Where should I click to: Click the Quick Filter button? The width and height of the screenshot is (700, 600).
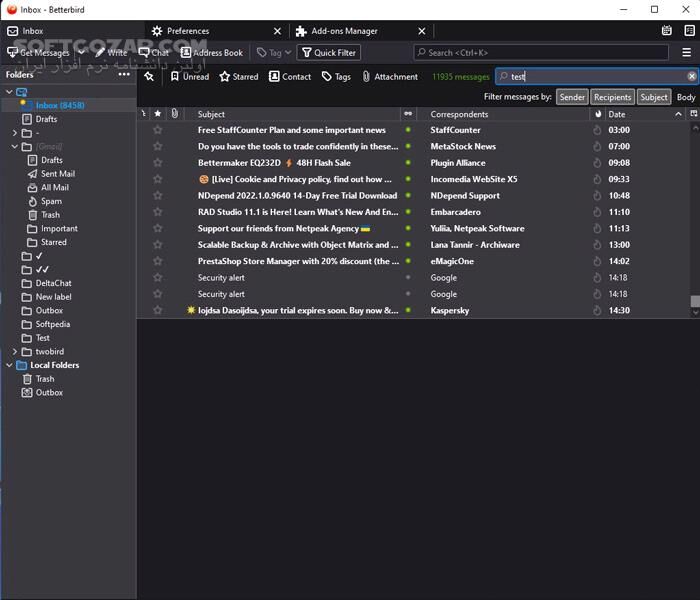click(x=328, y=52)
